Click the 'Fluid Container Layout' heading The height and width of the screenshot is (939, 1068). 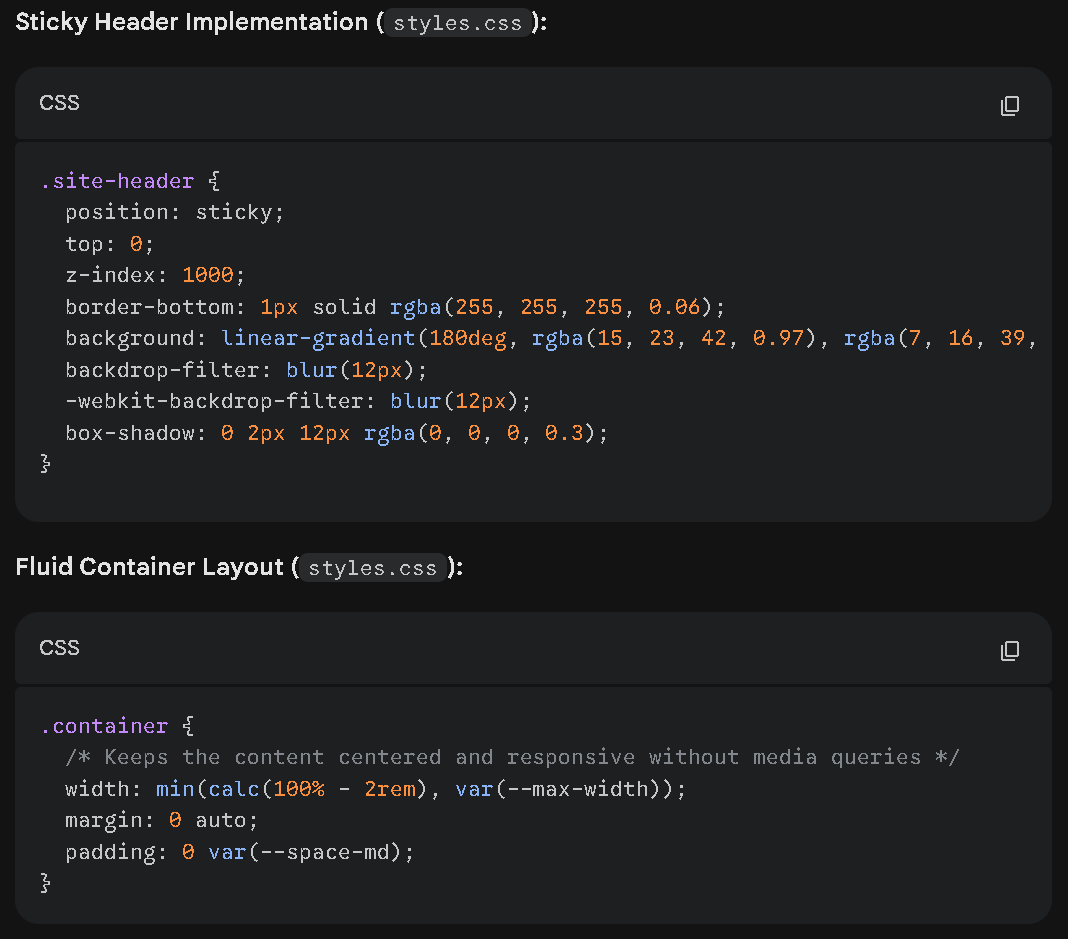150,567
